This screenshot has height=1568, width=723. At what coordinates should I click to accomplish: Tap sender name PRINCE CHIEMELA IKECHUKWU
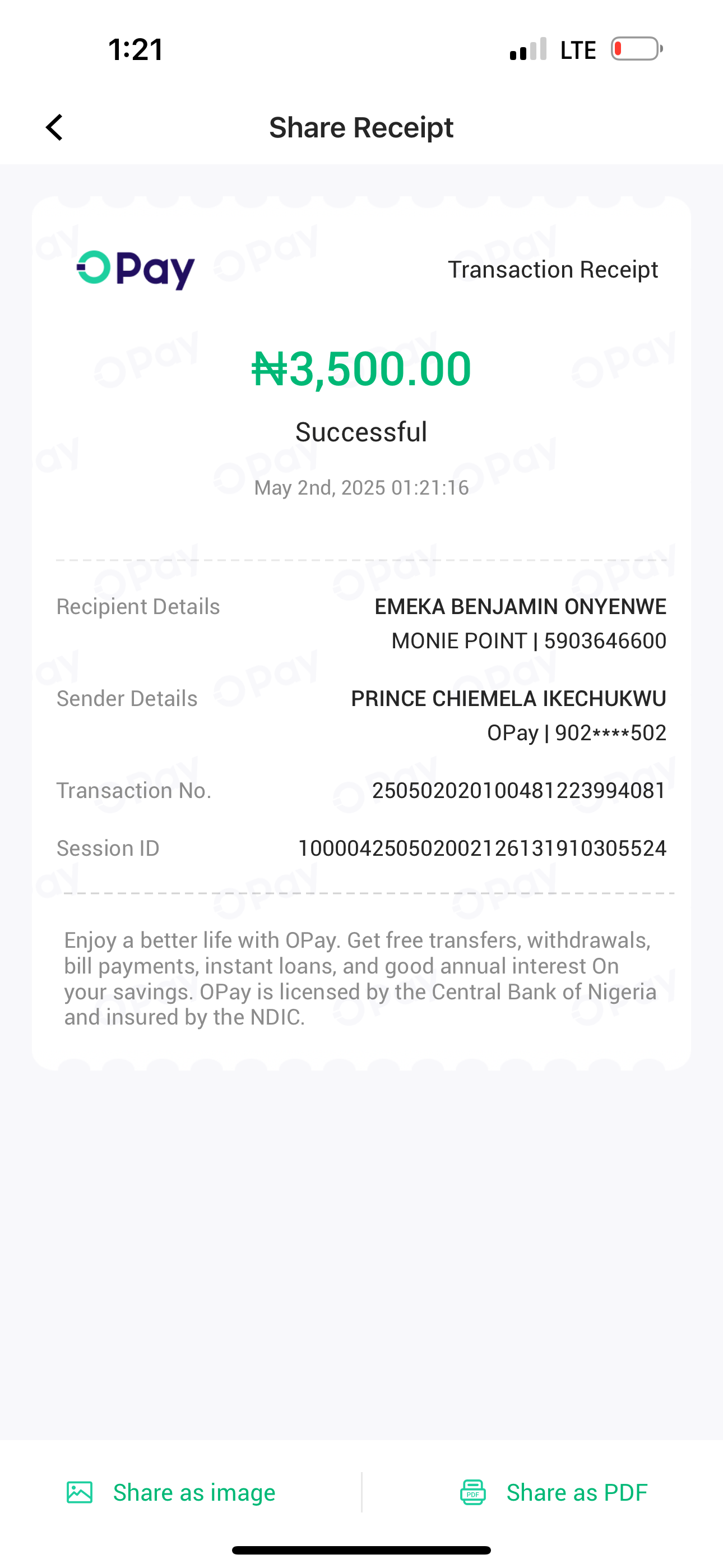click(x=509, y=698)
